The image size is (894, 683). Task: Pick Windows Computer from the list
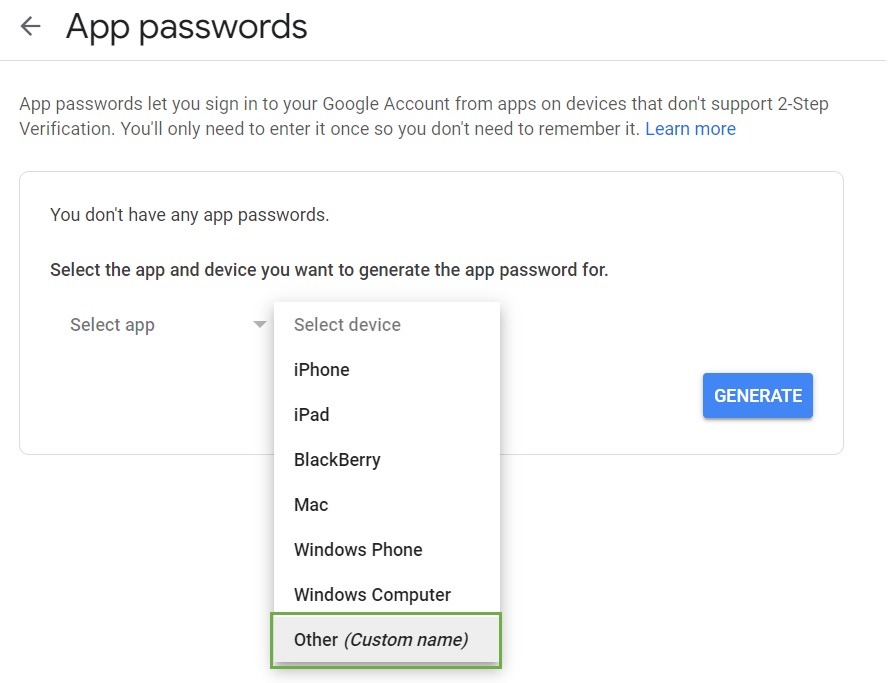372,595
